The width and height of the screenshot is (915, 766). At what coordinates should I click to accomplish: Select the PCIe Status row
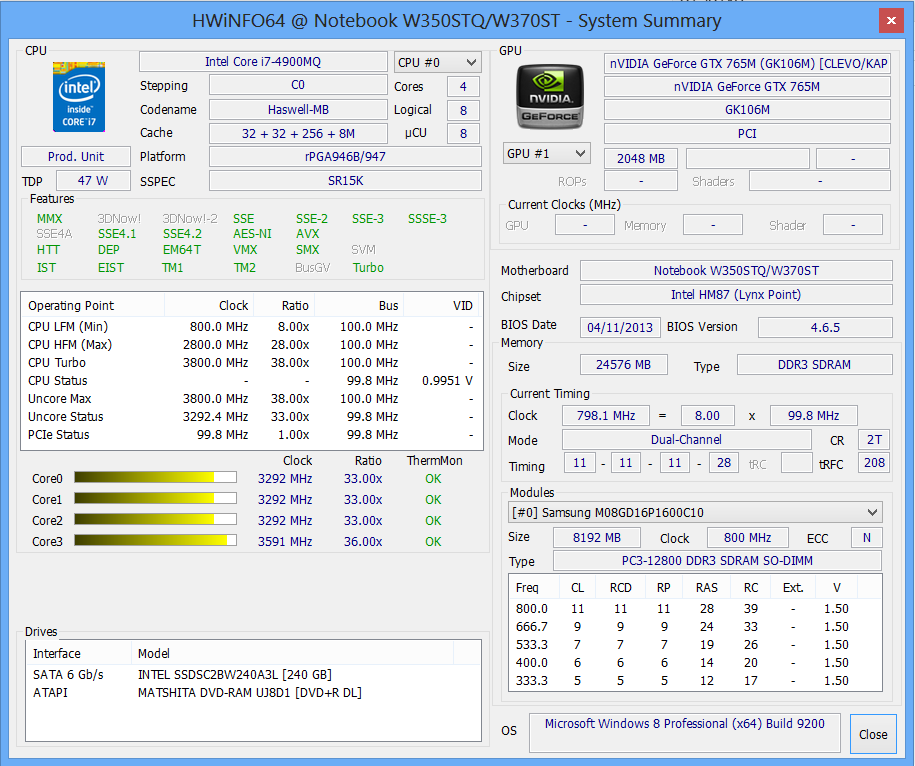tap(252, 435)
